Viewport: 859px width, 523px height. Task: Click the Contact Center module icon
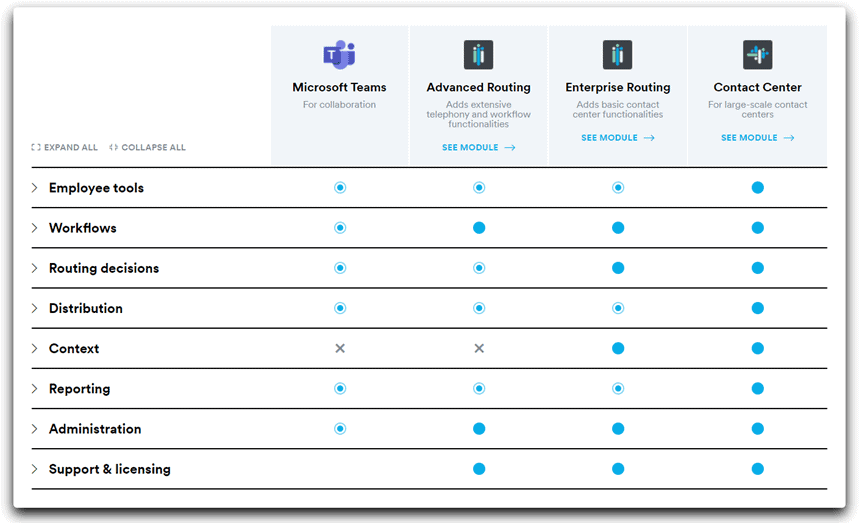[758, 55]
